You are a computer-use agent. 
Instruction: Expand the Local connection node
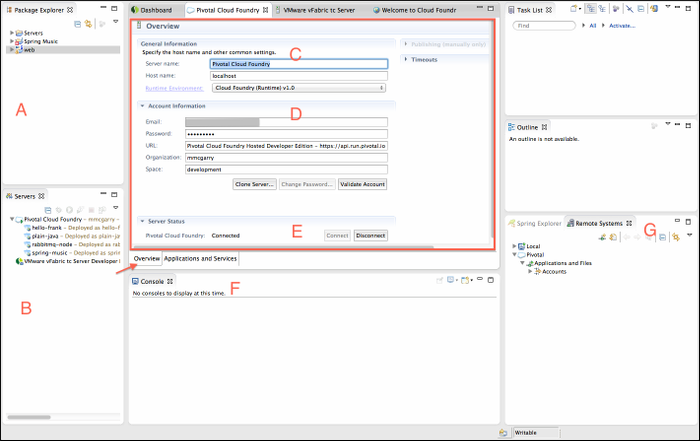coord(514,246)
